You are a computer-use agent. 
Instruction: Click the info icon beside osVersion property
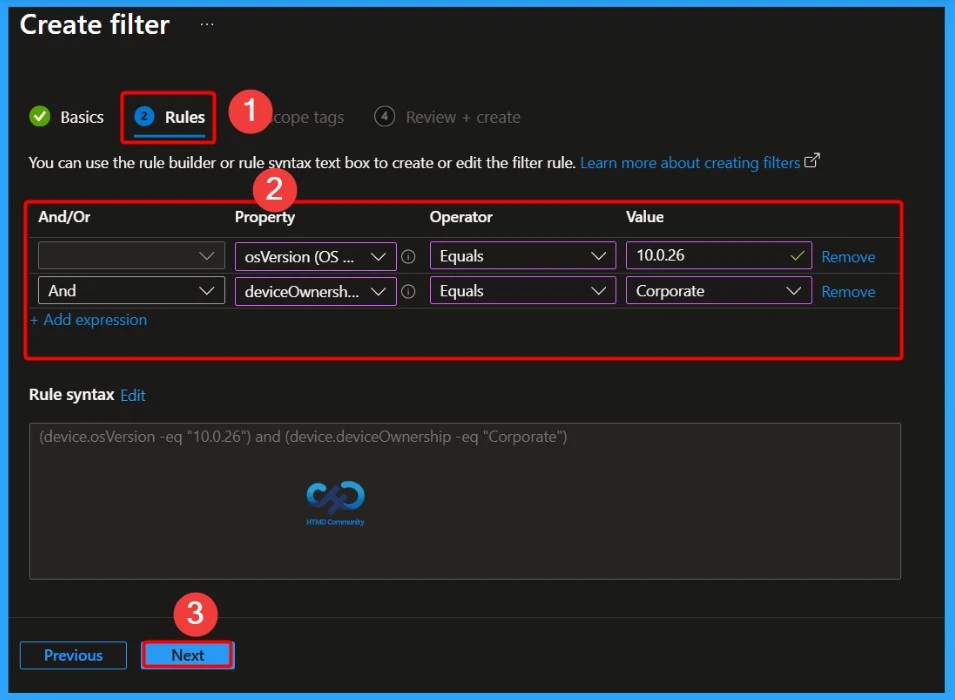pyautogui.click(x=409, y=256)
